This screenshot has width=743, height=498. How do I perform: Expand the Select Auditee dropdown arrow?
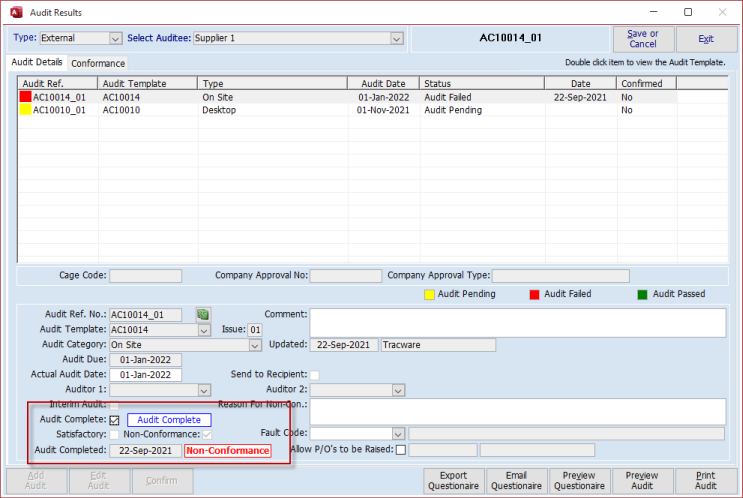[397, 38]
